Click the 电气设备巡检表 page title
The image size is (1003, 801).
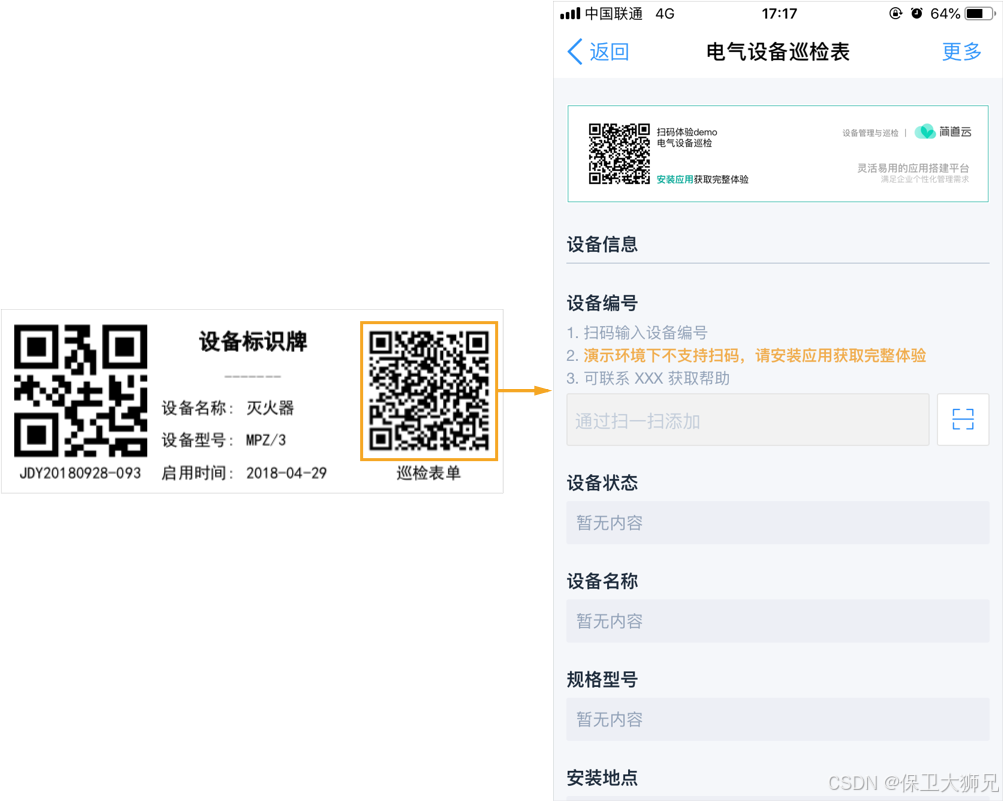coord(778,52)
